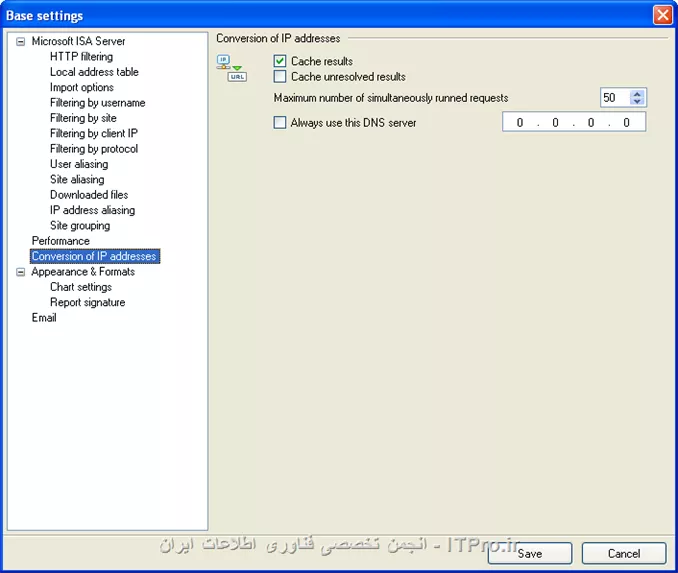Viewport: 678px width, 573px height.
Task: Decrease maximum simultaneous requests value
Action: (637, 102)
